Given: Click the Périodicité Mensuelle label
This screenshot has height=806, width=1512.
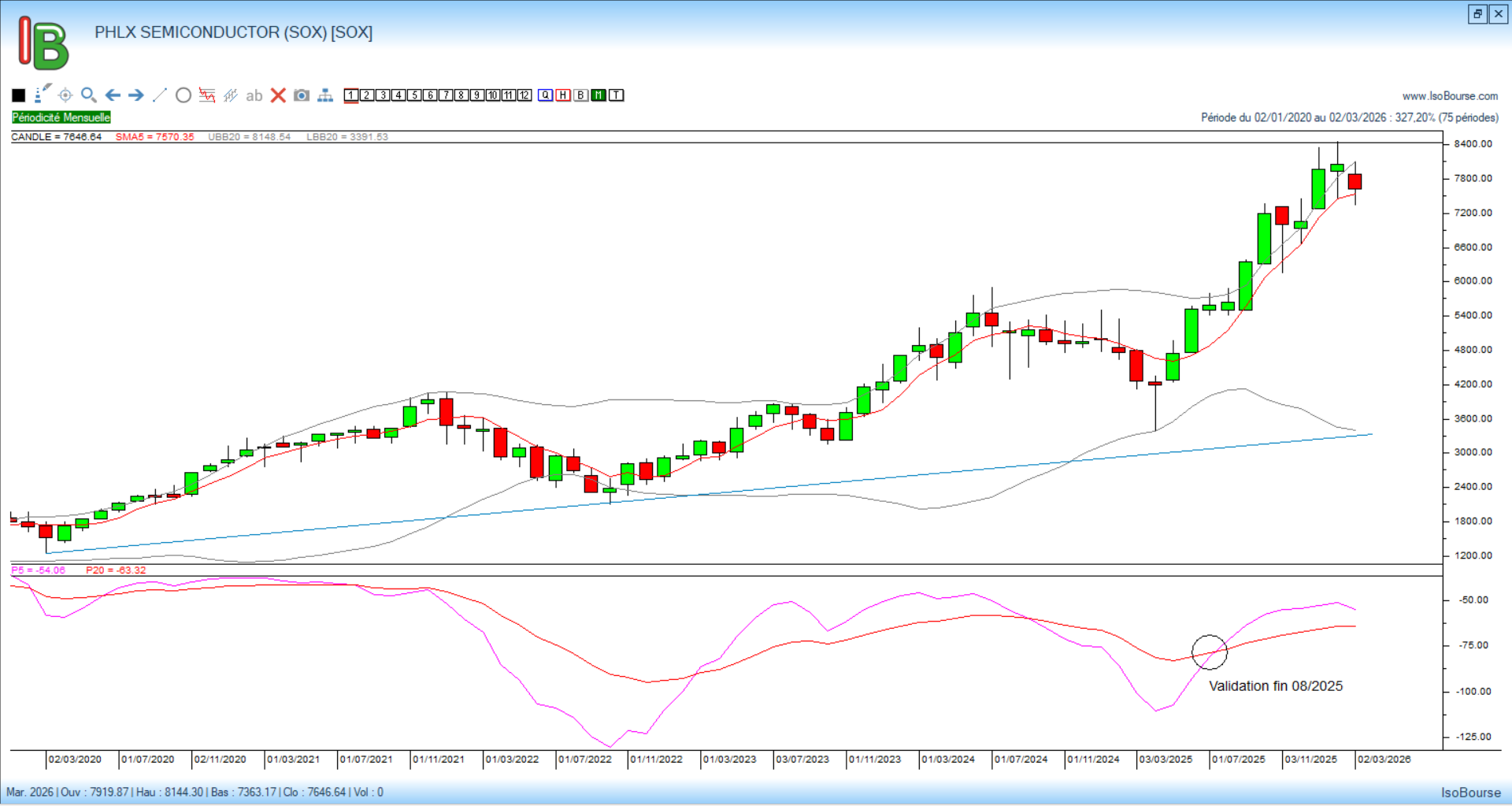Looking at the screenshot, I should point(61,117).
